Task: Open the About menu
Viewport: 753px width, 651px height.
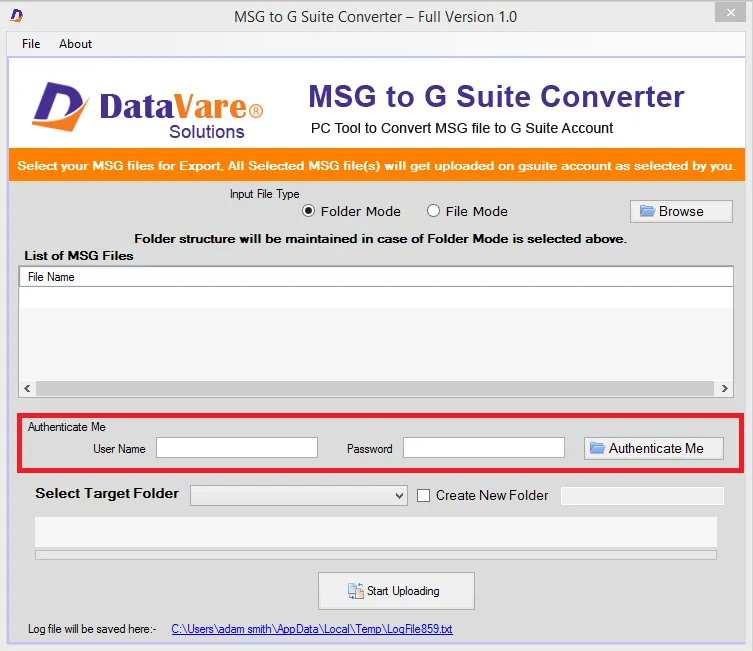Action: coord(75,44)
